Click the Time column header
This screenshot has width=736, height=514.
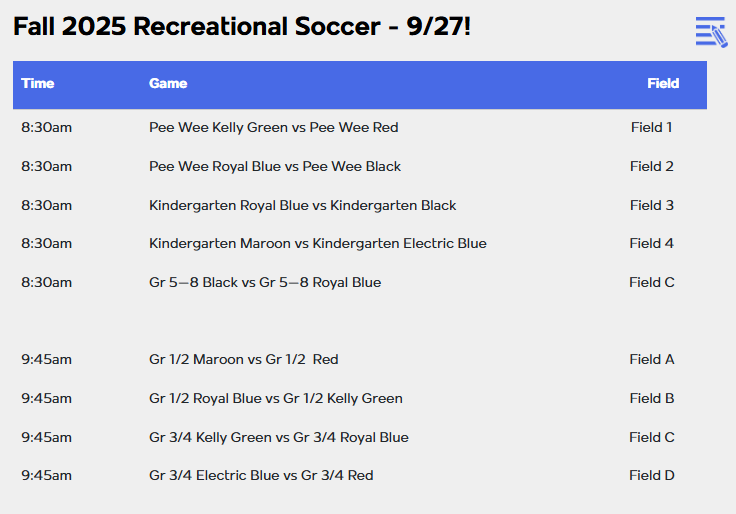click(38, 84)
